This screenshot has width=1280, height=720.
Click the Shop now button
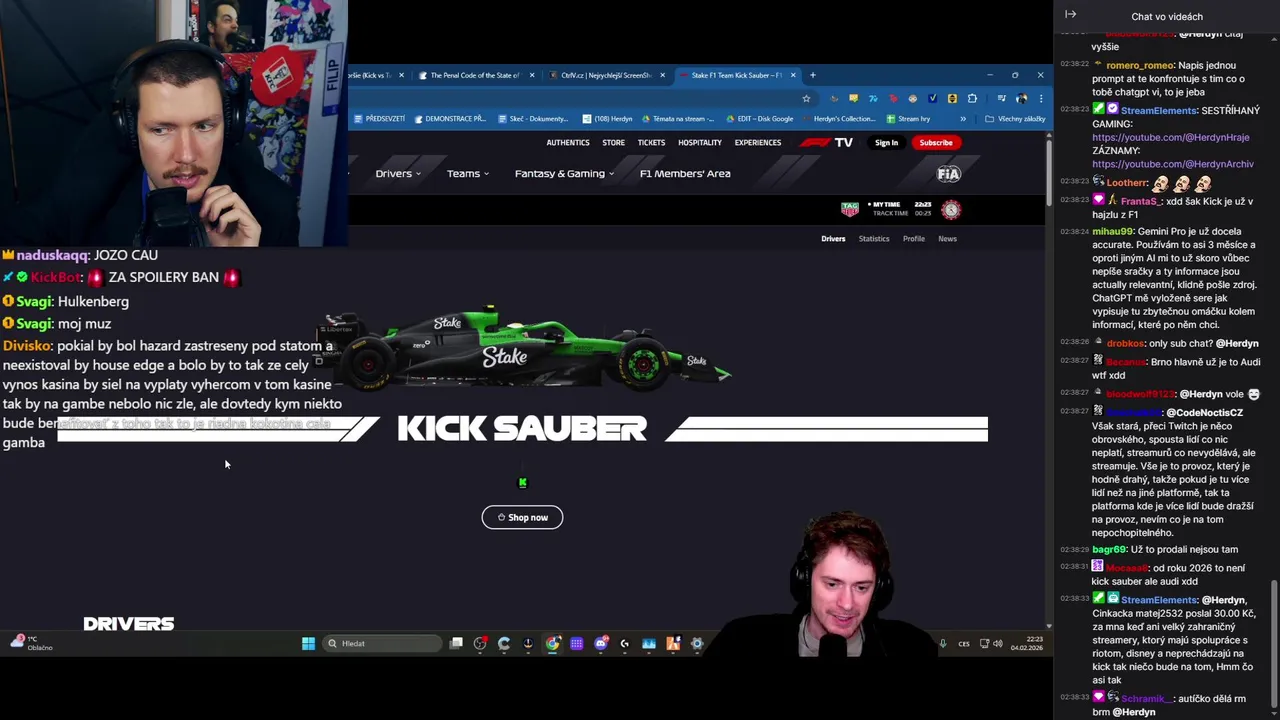tap(522, 517)
